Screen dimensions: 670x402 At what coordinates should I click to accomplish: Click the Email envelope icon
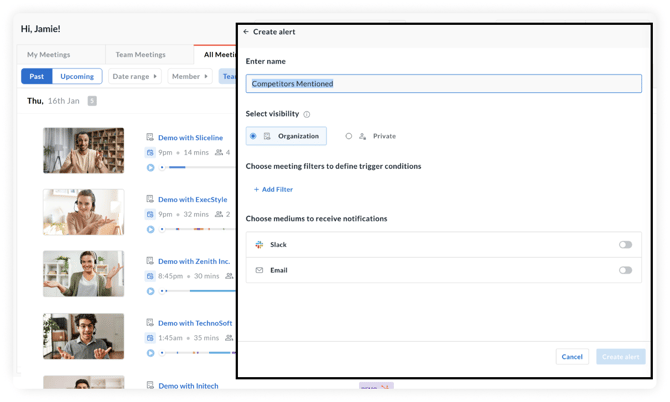pyautogui.click(x=259, y=270)
